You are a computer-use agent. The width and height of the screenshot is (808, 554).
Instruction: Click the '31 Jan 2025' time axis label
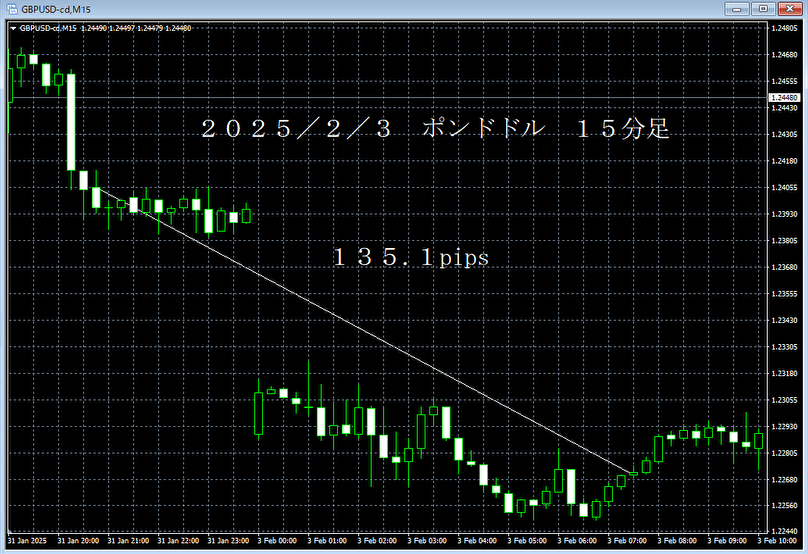[27, 541]
